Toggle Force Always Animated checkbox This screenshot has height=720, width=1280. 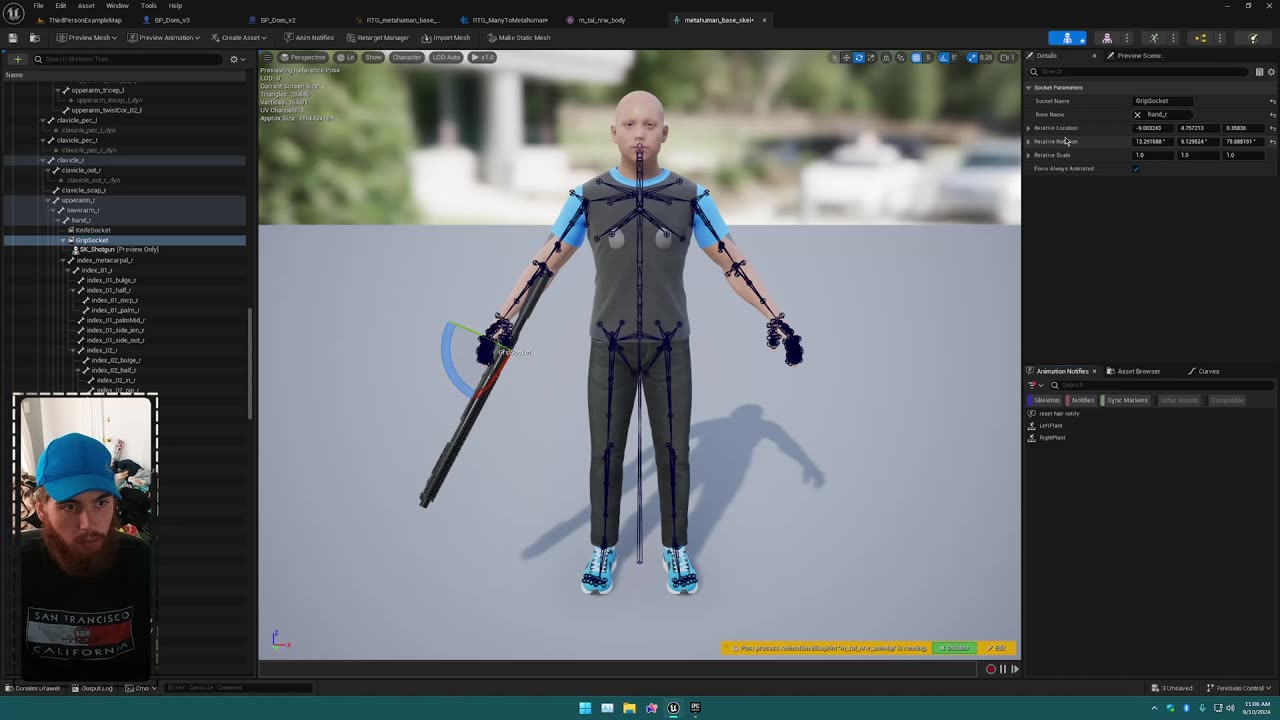coord(1136,169)
